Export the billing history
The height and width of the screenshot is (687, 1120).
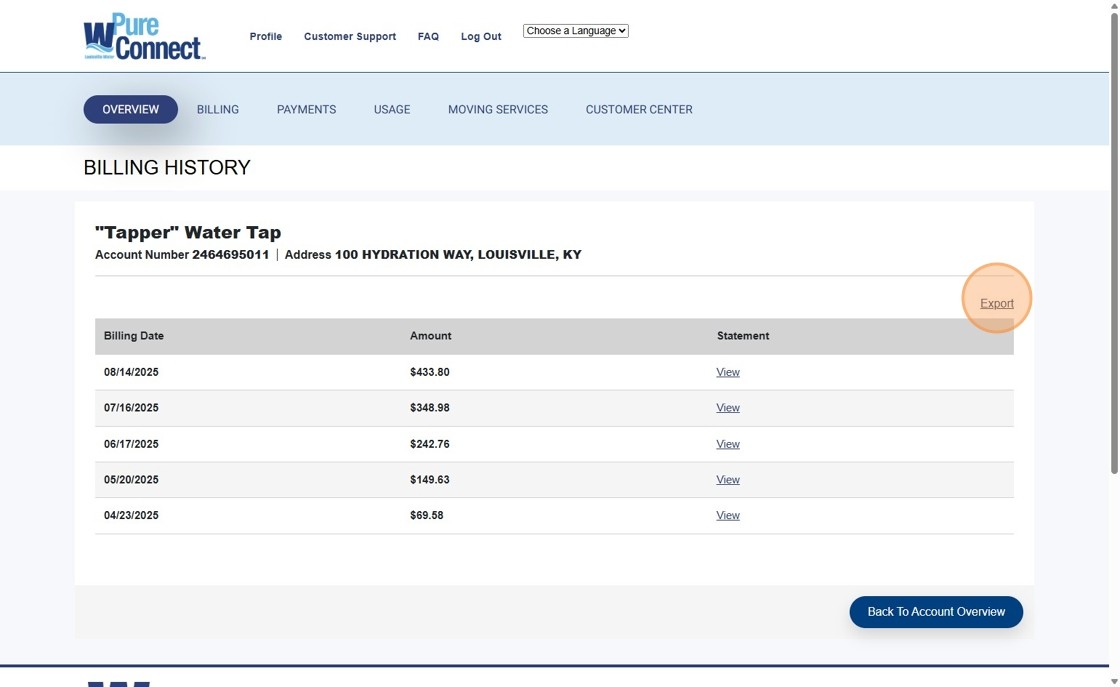pyautogui.click(x=996, y=303)
